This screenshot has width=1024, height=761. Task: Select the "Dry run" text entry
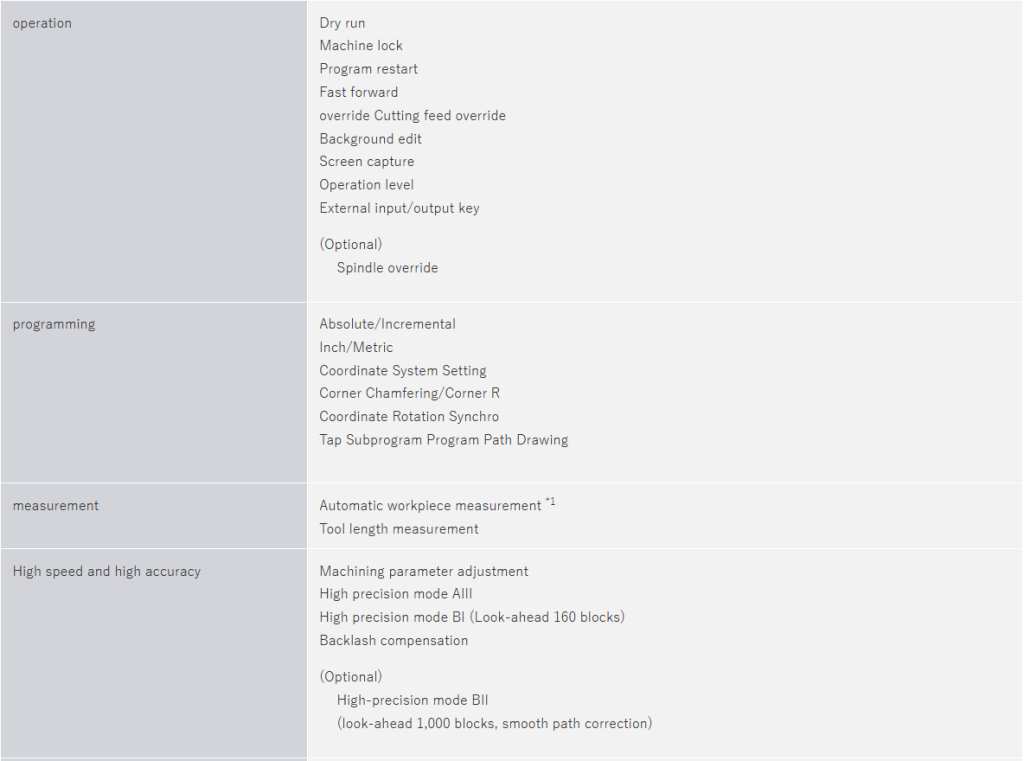342,23
